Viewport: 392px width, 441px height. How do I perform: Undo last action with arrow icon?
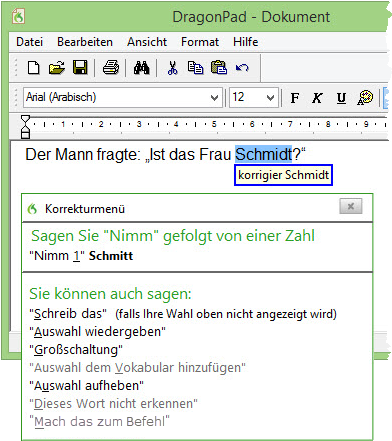pyautogui.click(x=242, y=68)
